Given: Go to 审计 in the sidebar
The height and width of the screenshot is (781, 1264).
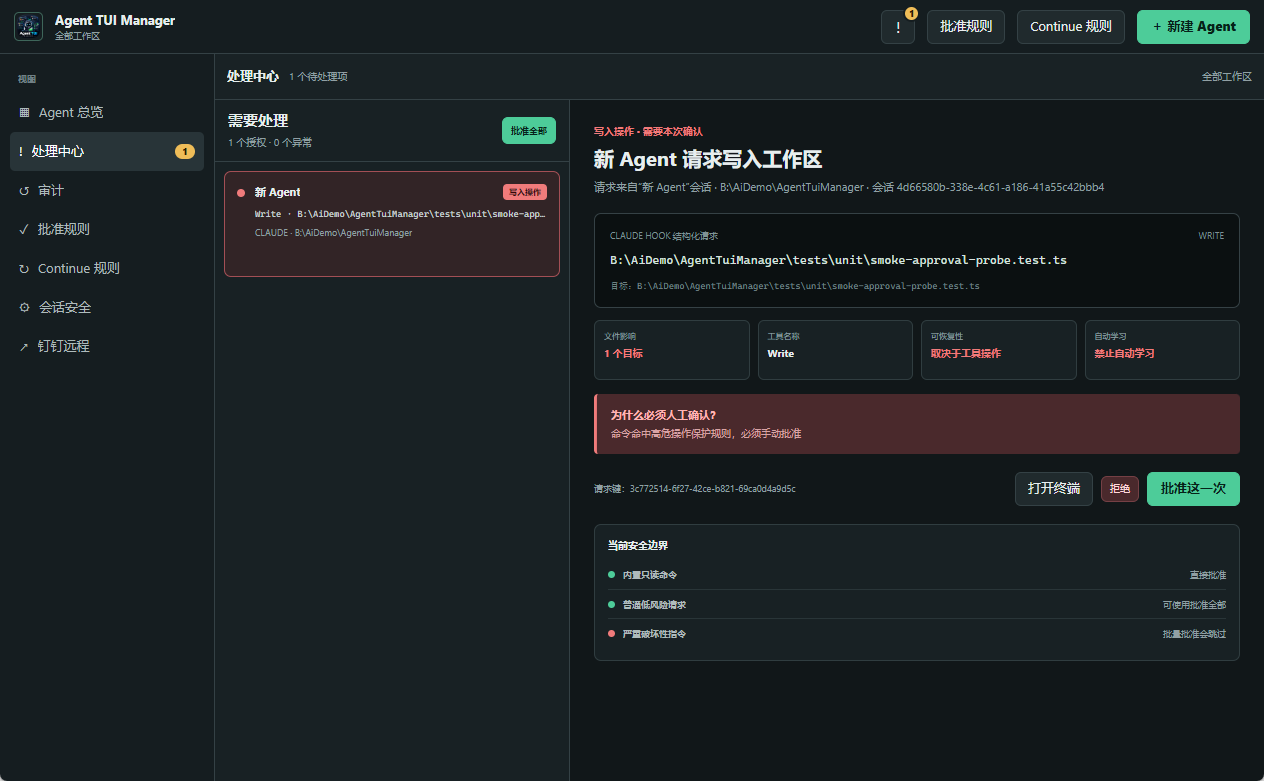Looking at the screenshot, I should coord(107,191).
